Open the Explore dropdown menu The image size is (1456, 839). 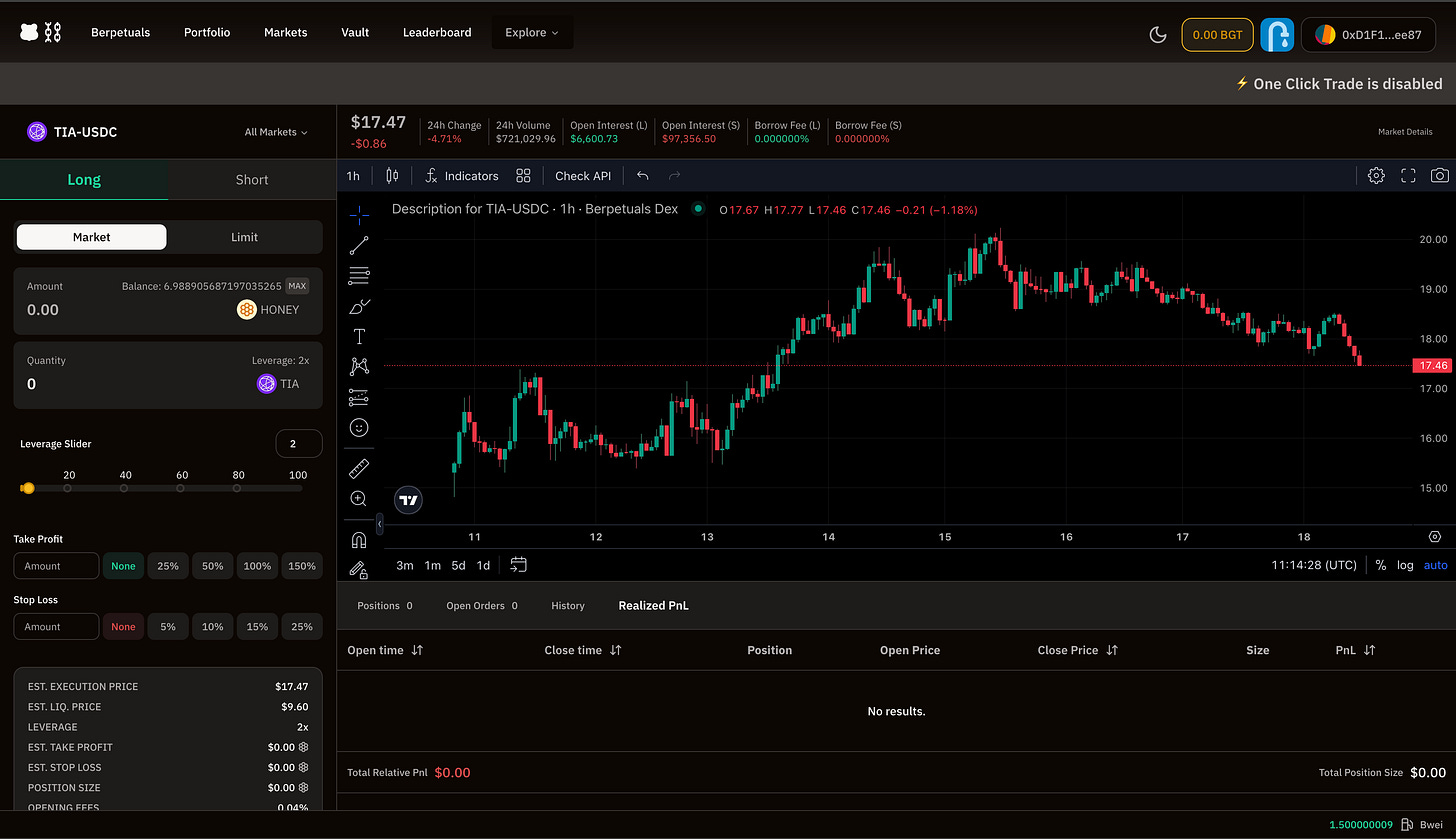pos(532,33)
